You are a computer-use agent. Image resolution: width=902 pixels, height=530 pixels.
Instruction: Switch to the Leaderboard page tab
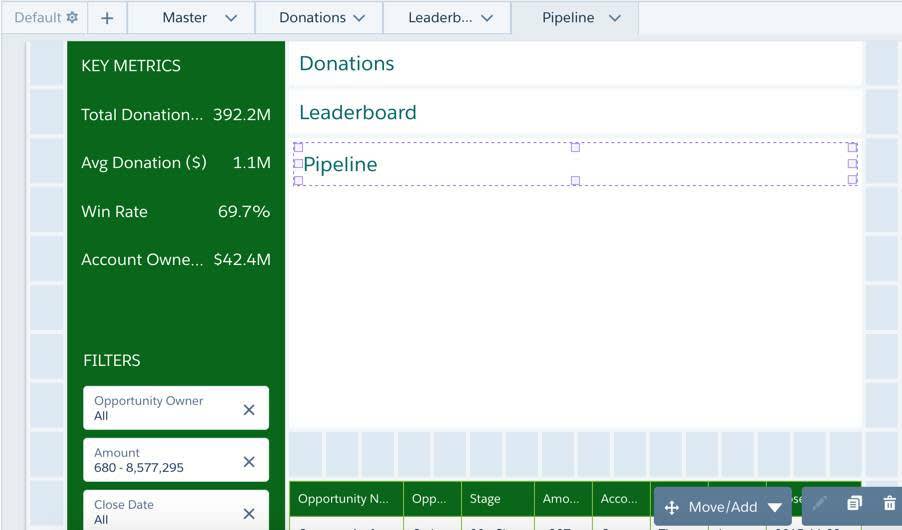click(x=440, y=18)
